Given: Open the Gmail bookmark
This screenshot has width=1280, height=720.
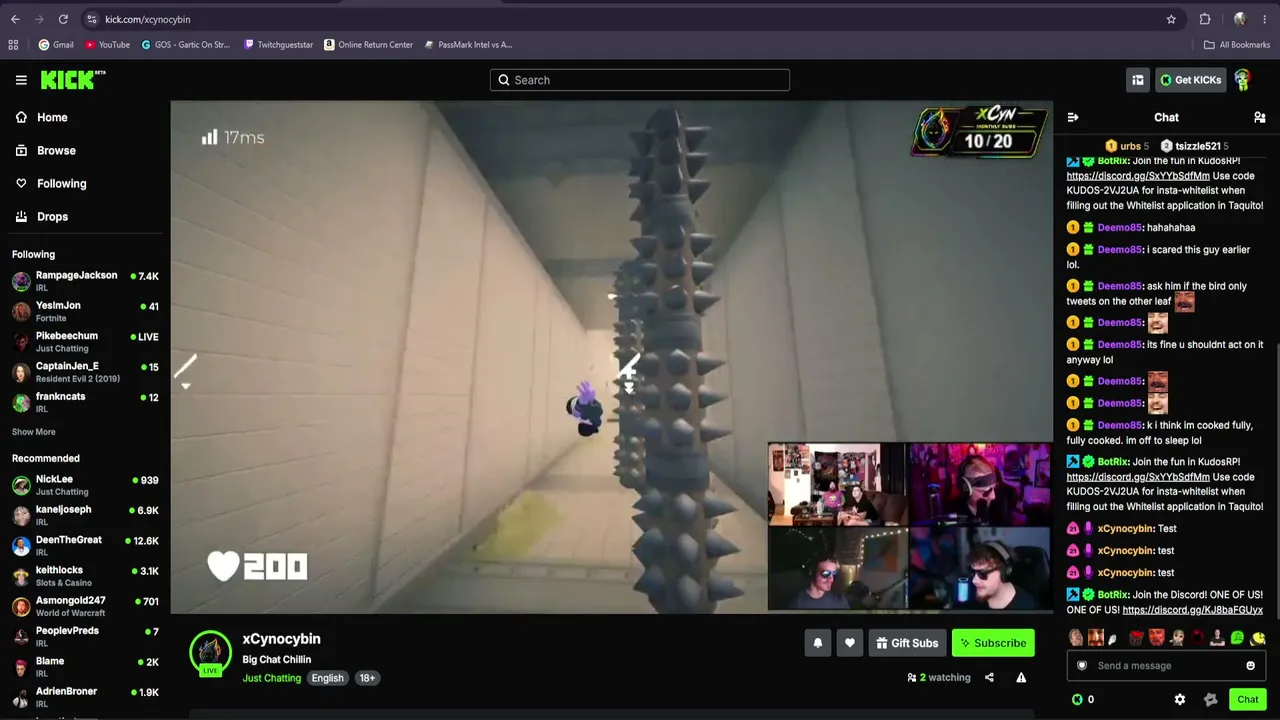Looking at the screenshot, I should 56,44.
